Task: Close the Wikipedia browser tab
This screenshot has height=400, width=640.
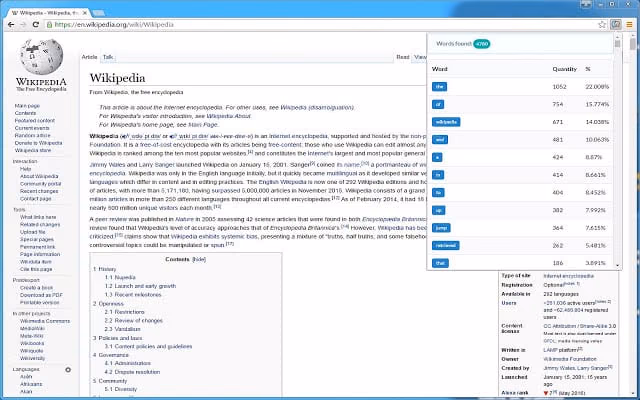Action: tap(85, 13)
